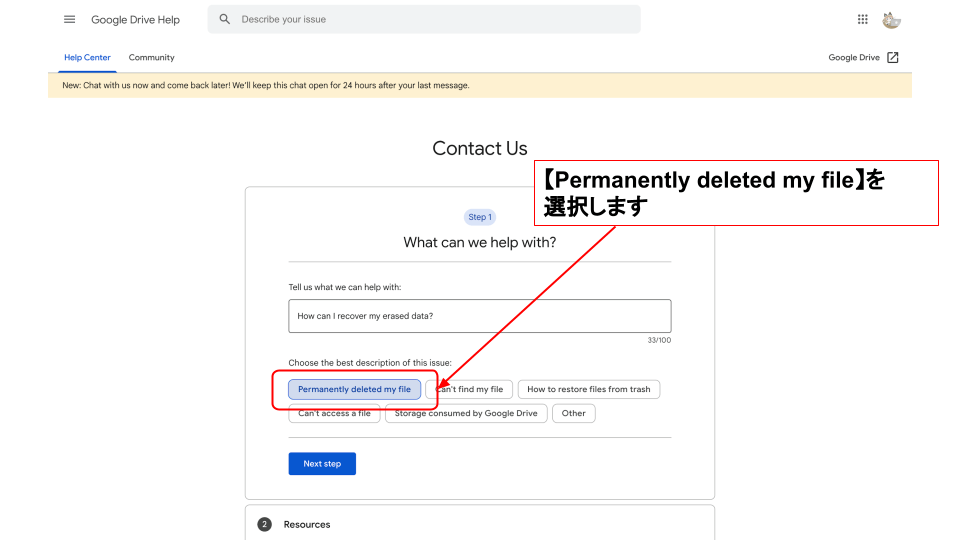Image resolution: width=960 pixels, height=540 pixels.
Task: Open the Community tab
Action: click(x=151, y=57)
